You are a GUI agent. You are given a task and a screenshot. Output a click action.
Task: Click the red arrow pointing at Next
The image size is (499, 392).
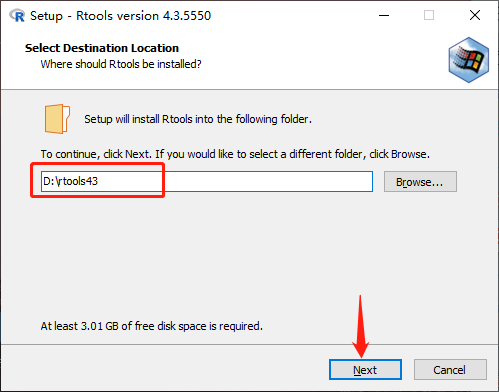(360, 326)
